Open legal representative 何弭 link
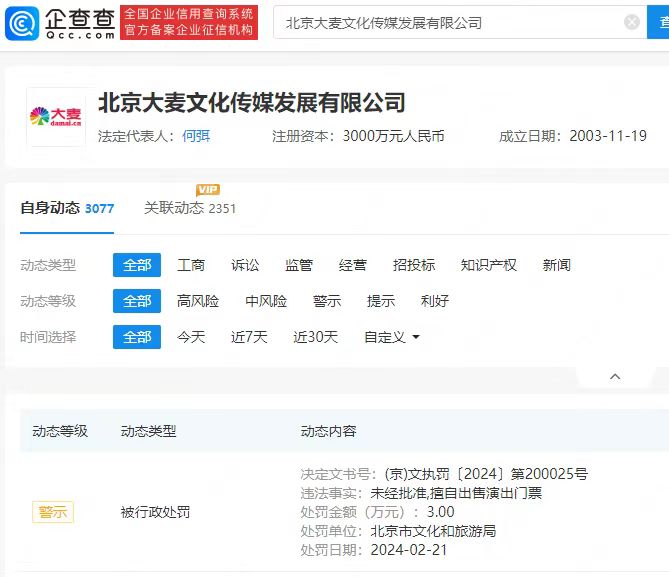669x577 pixels. tap(196, 136)
